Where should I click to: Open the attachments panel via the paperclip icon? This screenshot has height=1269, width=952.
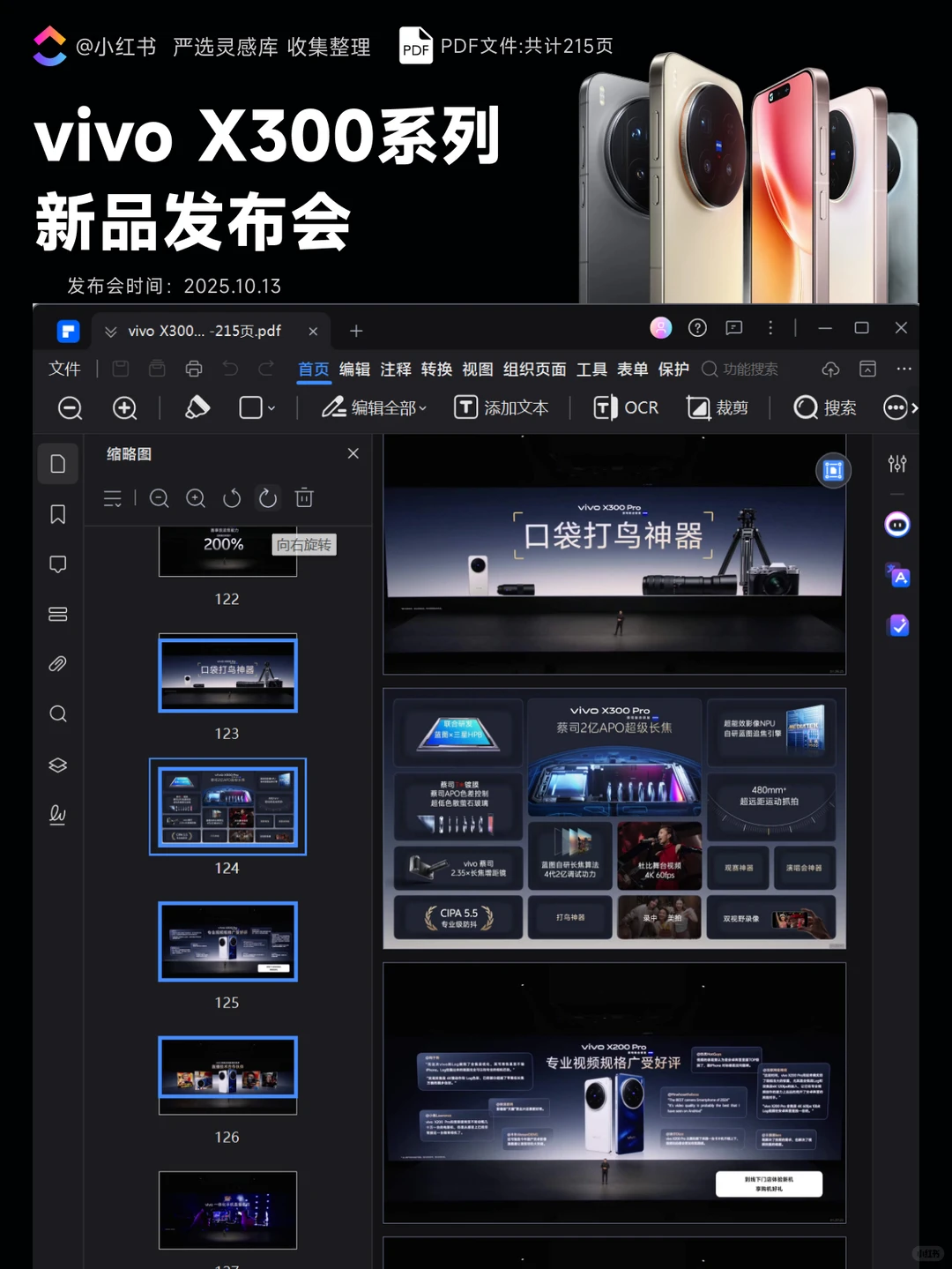coord(57,663)
